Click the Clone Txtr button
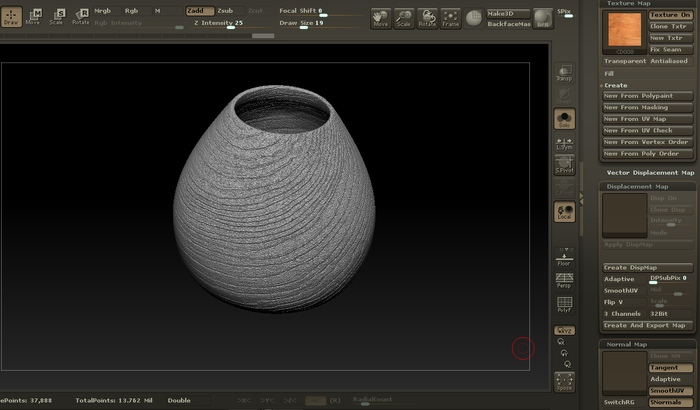Viewport: 700px width, 410px height. pos(671,26)
